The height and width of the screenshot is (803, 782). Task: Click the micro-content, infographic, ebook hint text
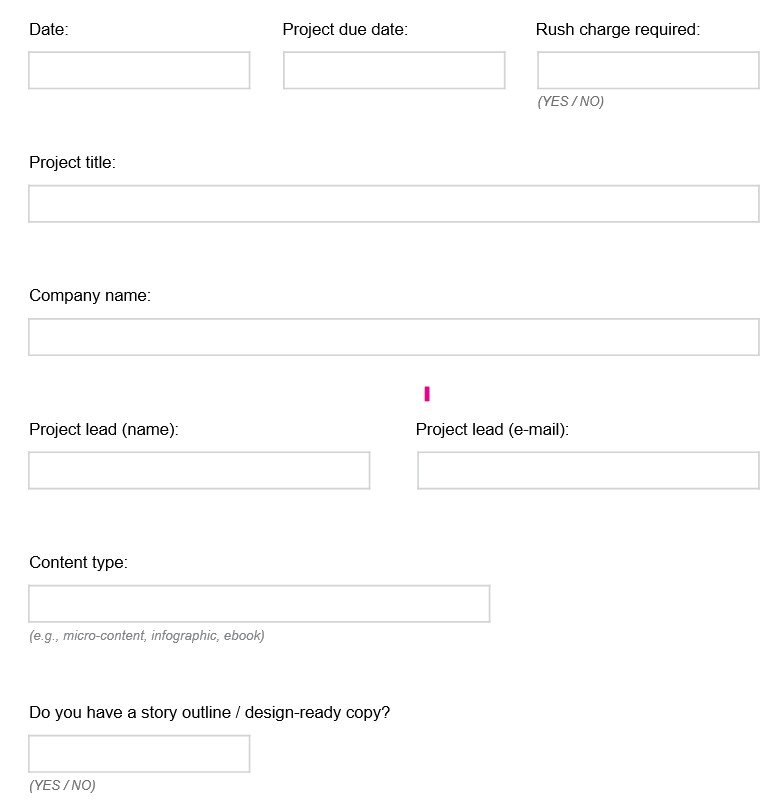click(147, 636)
